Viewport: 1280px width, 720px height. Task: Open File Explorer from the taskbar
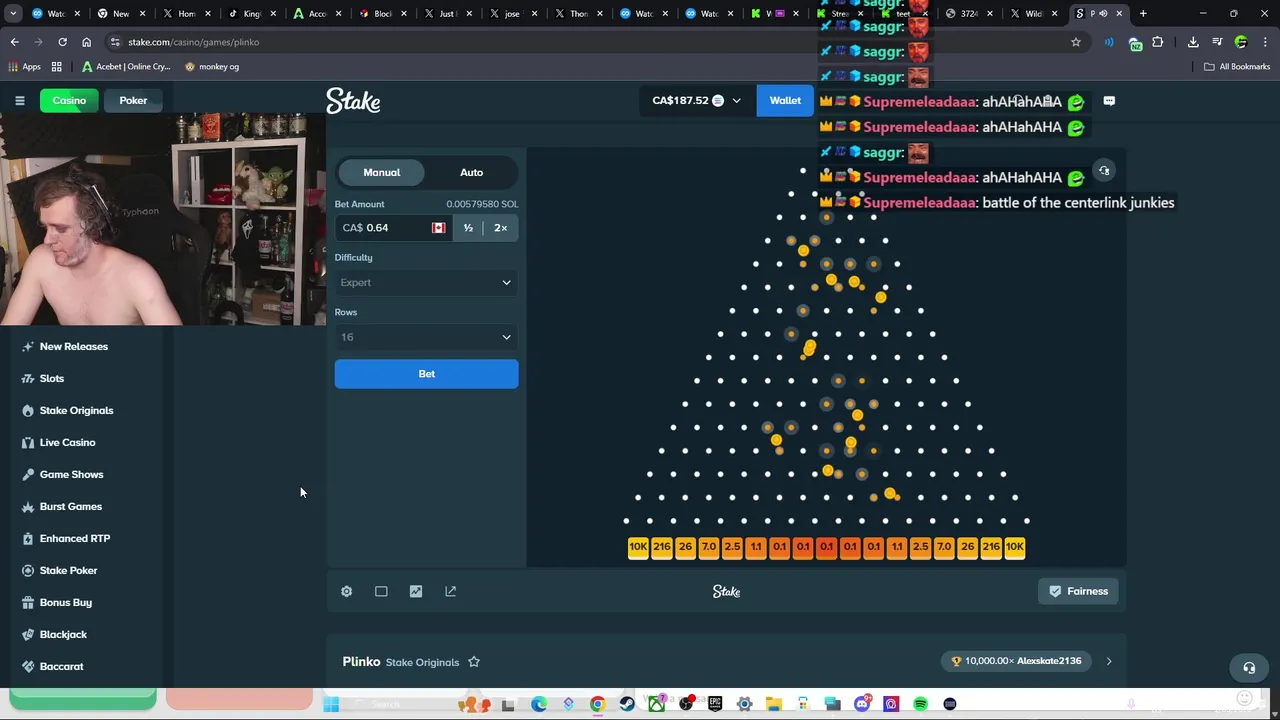(774, 704)
